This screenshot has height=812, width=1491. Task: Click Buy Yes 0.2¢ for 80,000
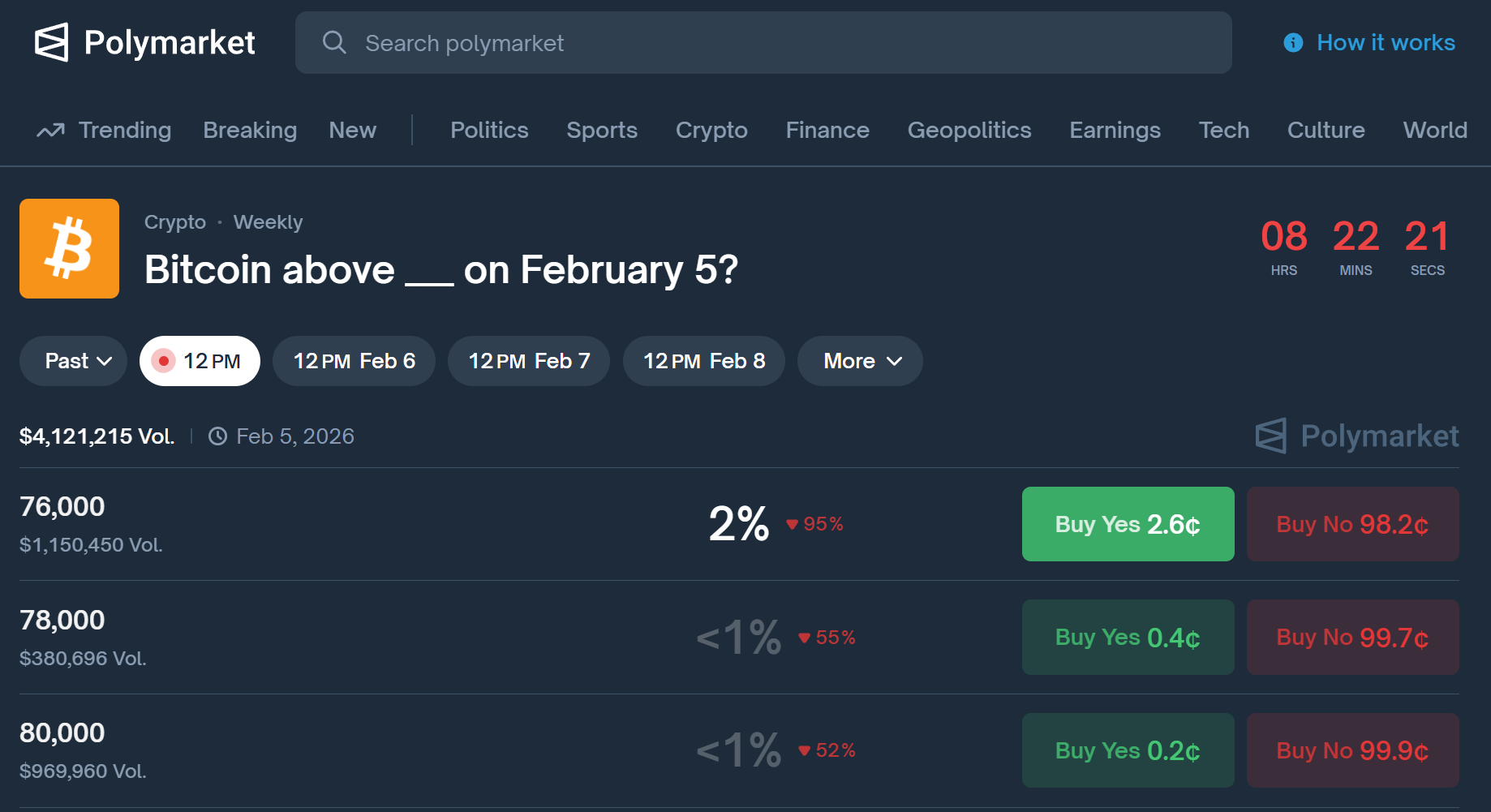(1128, 750)
